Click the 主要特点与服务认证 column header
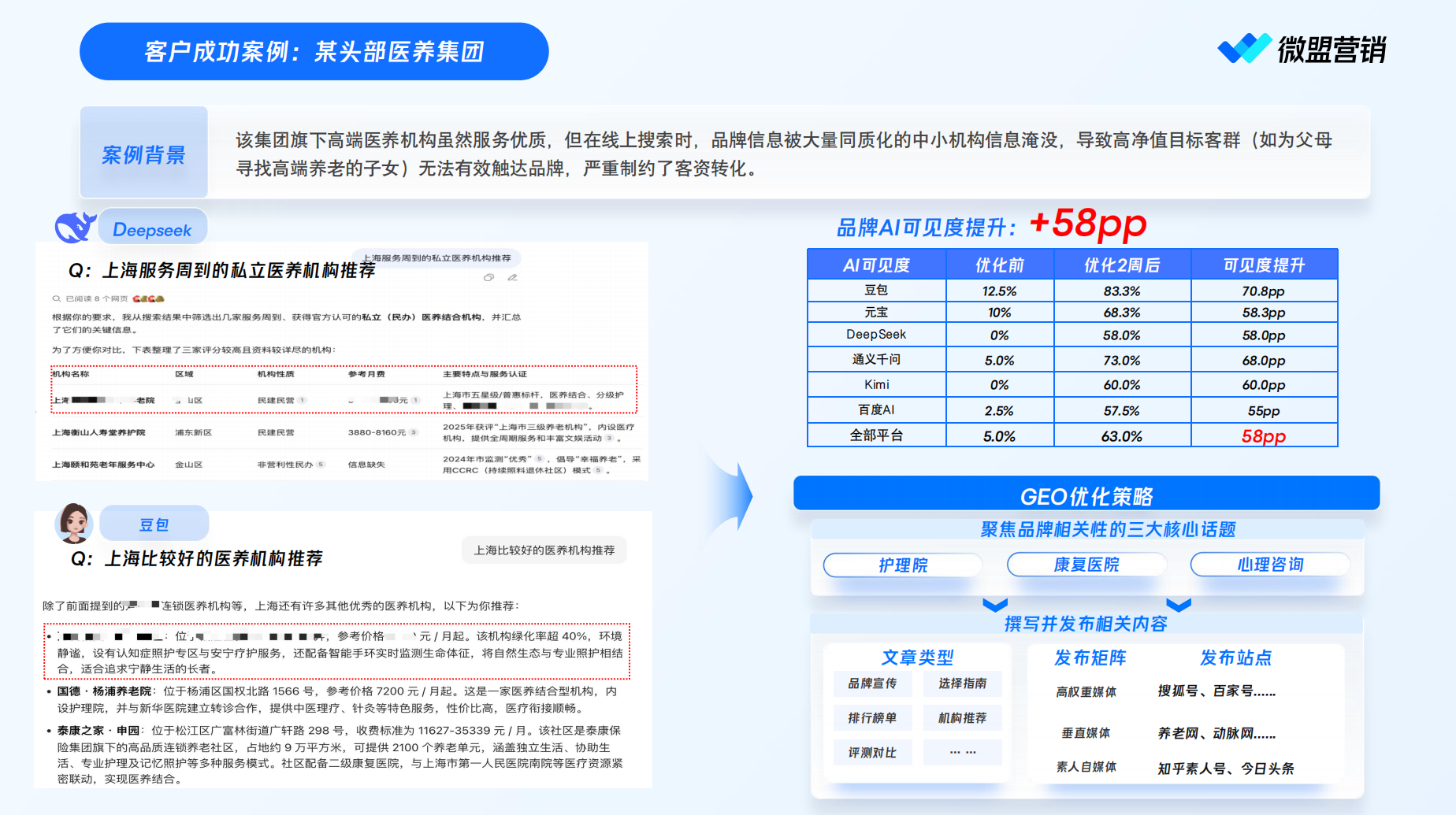 tap(485, 374)
